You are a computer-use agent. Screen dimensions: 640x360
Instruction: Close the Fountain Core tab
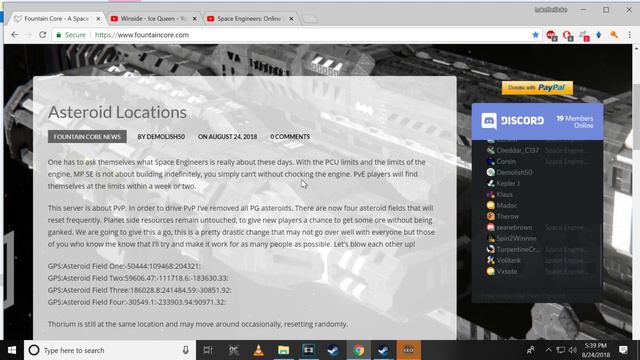98,19
